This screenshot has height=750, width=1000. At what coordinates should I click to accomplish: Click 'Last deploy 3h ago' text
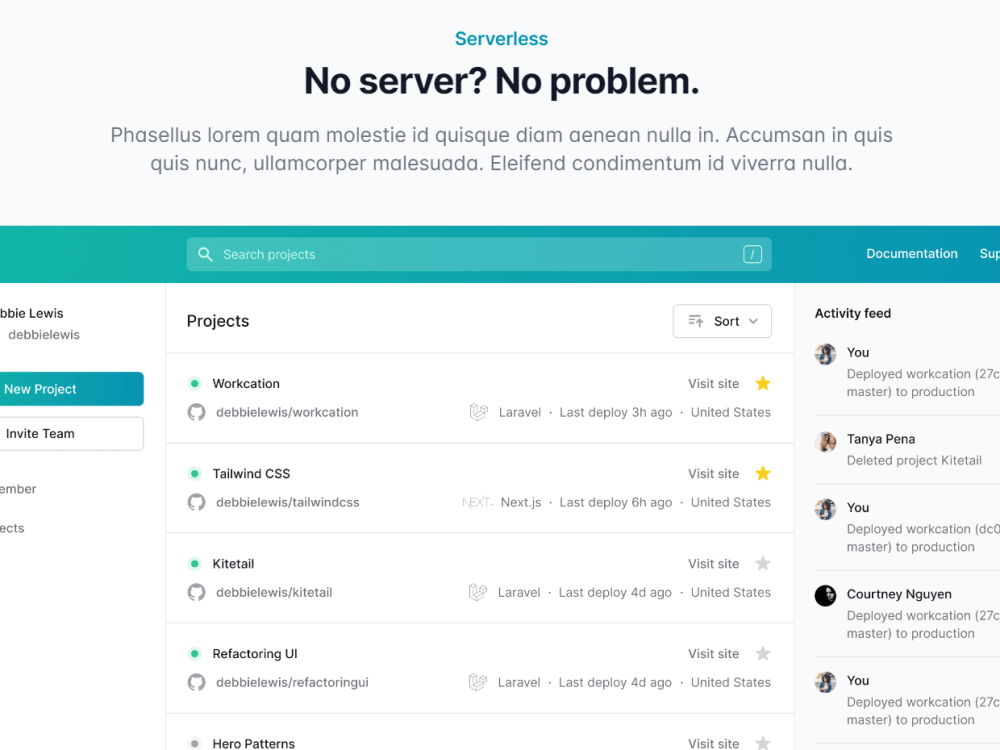click(615, 412)
